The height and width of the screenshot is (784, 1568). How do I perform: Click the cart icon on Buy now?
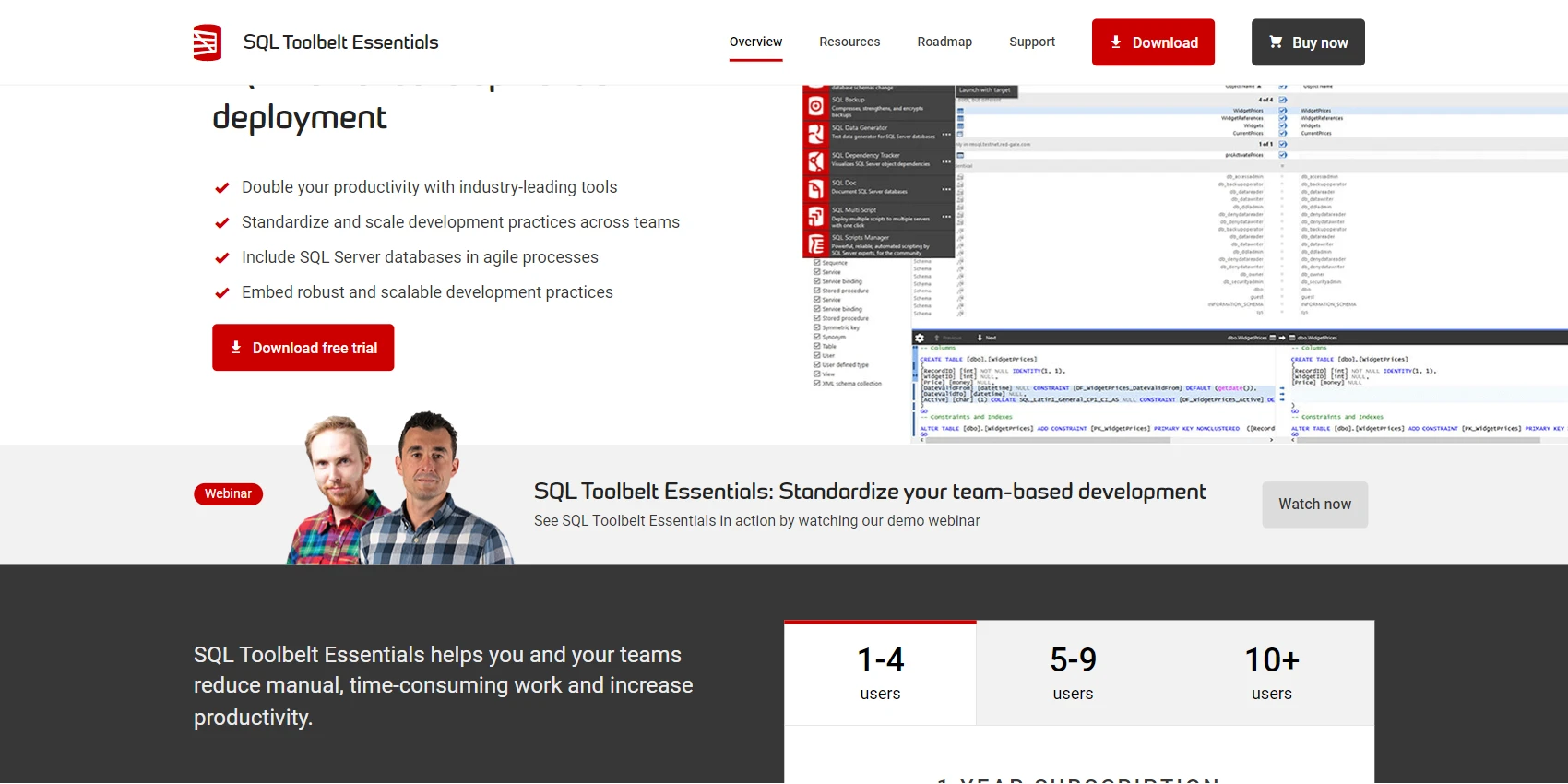point(1276,42)
